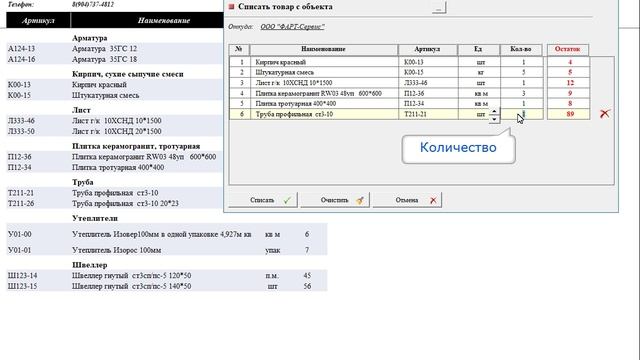Viewport: 640px width, 360px height.
Task: Click the Кирпич, сухие сыпучие смеси group heading
Action: (x=128, y=74)
